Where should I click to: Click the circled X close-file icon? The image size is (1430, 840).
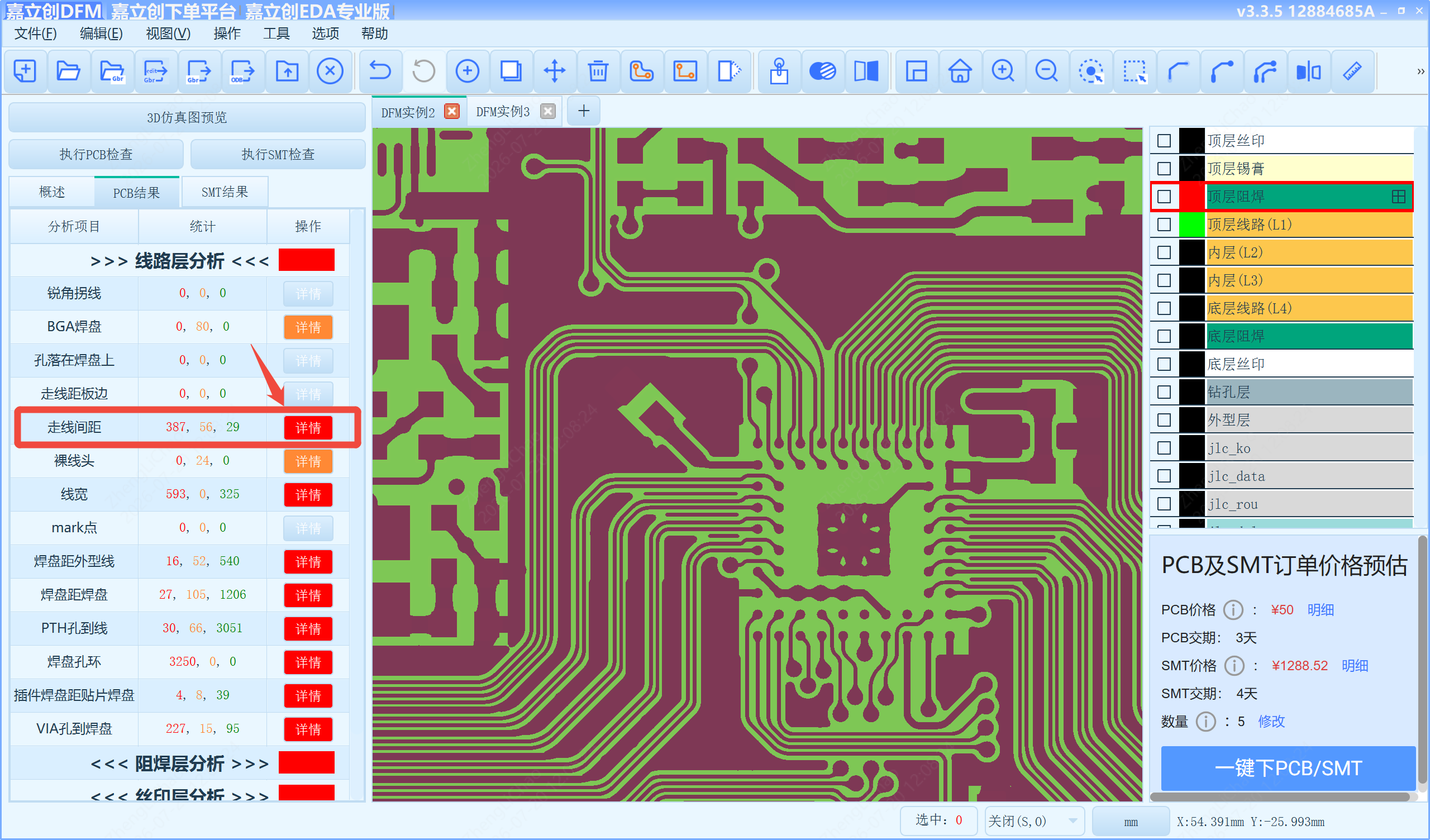(330, 71)
